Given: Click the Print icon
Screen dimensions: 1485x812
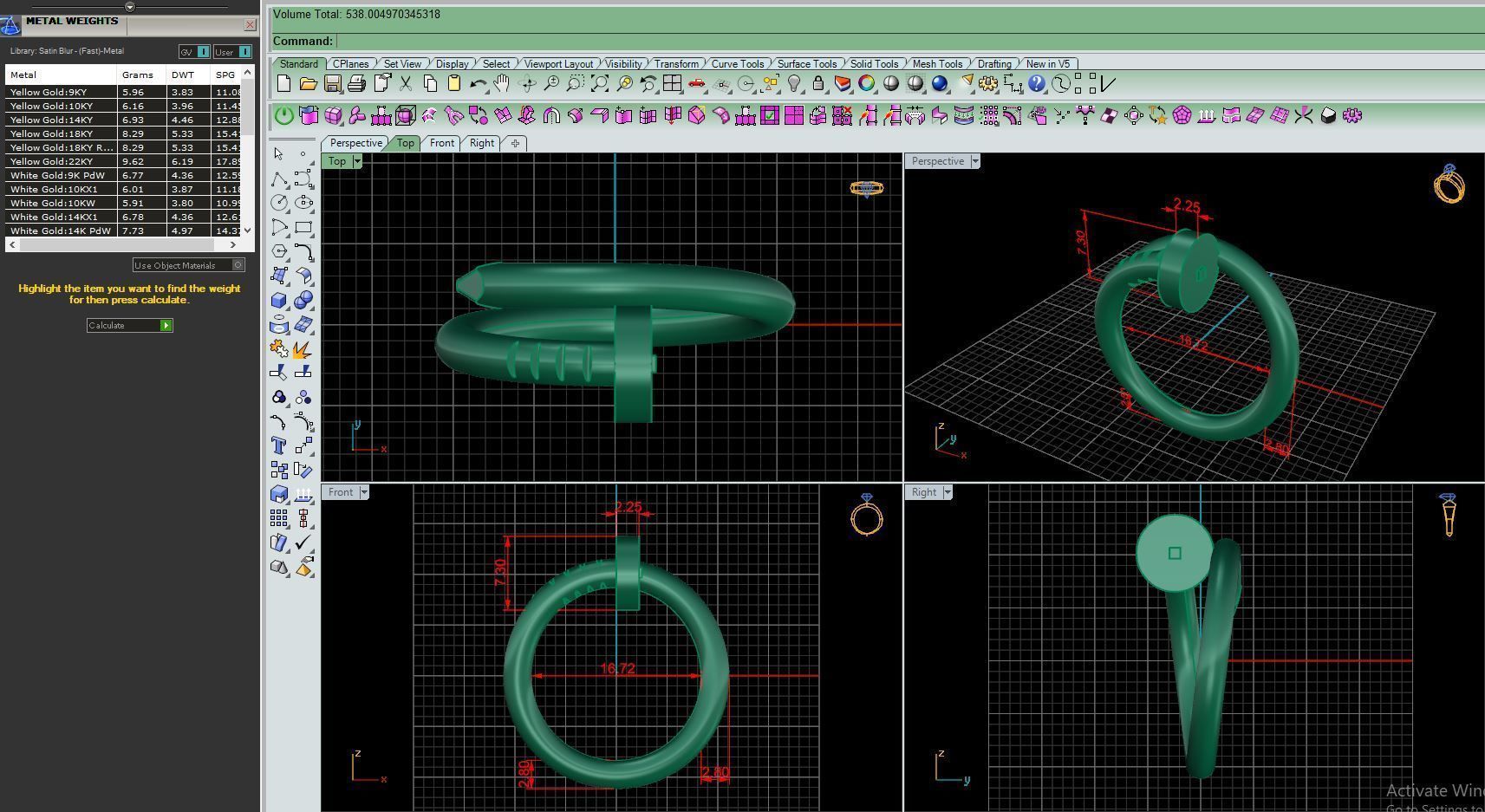Looking at the screenshot, I should pyautogui.click(x=356, y=84).
